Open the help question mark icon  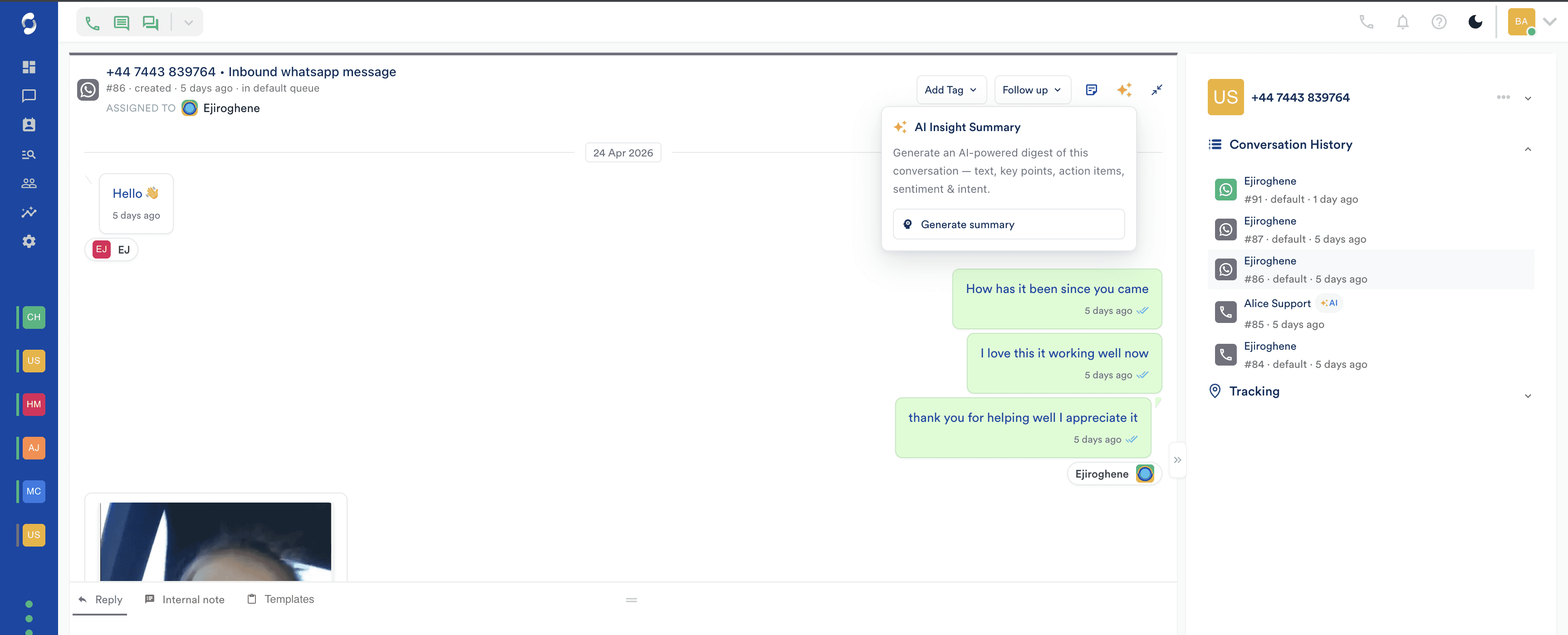point(1438,23)
